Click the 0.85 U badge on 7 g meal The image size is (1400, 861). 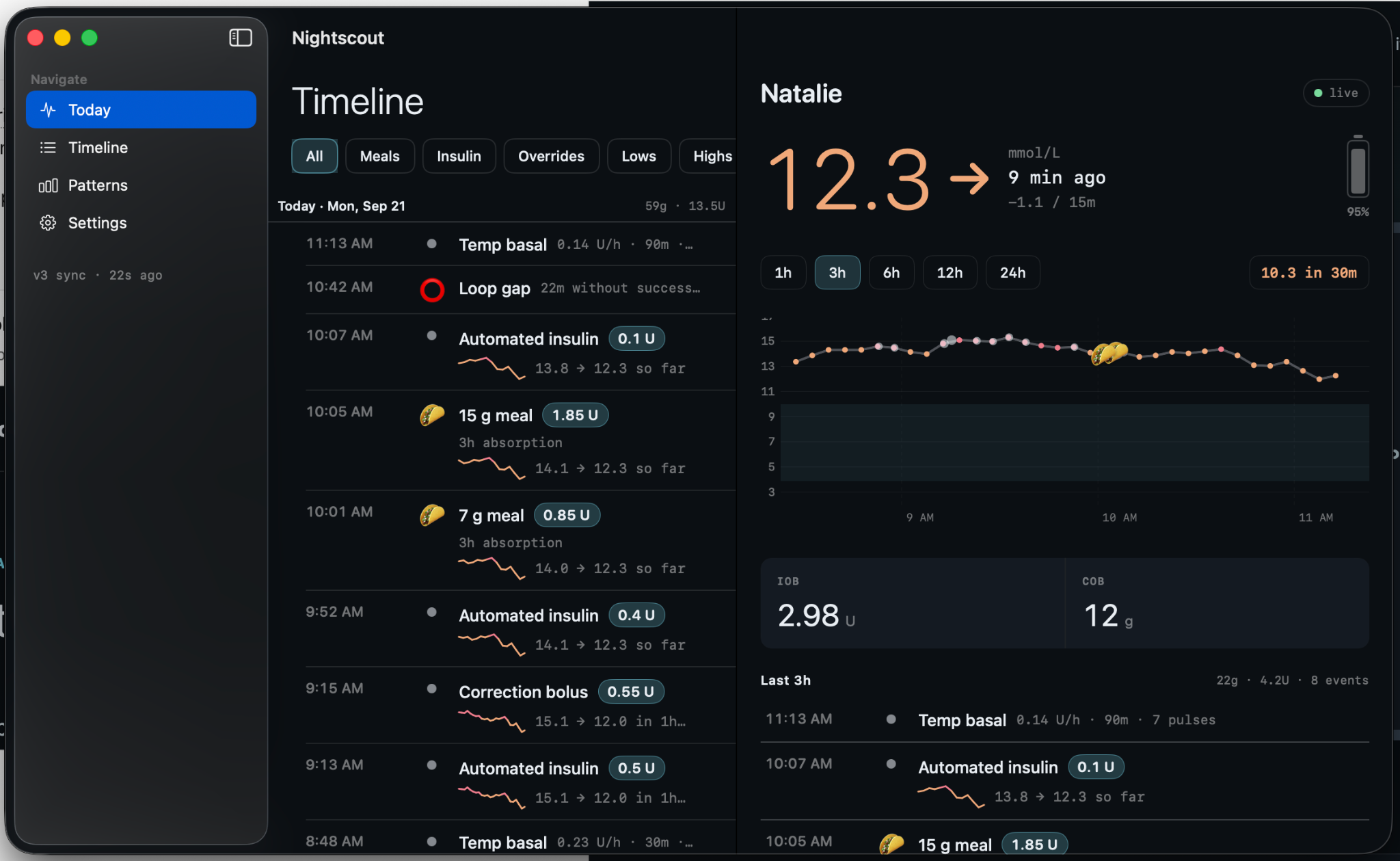click(x=567, y=515)
